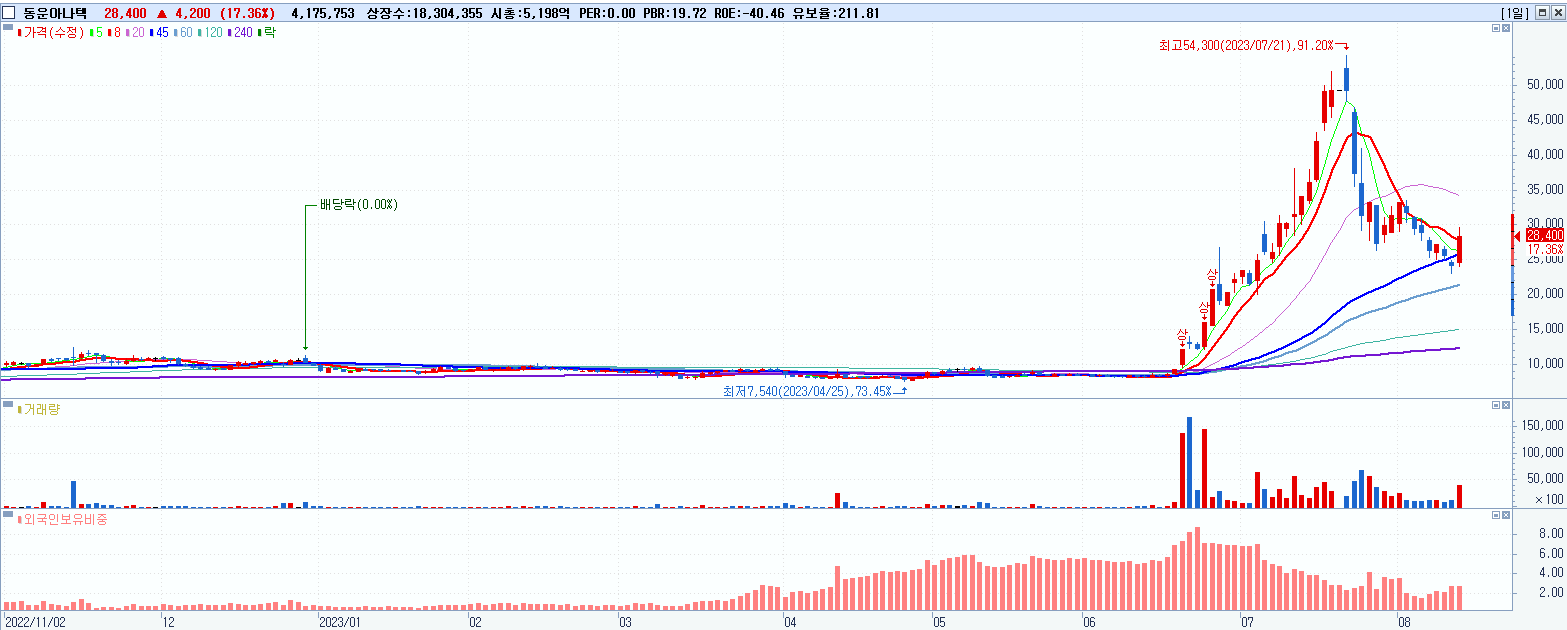The height and width of the screenshot is (630, 1567).
Task: Select the 120-day moving average legend
Action: point(210,33)
